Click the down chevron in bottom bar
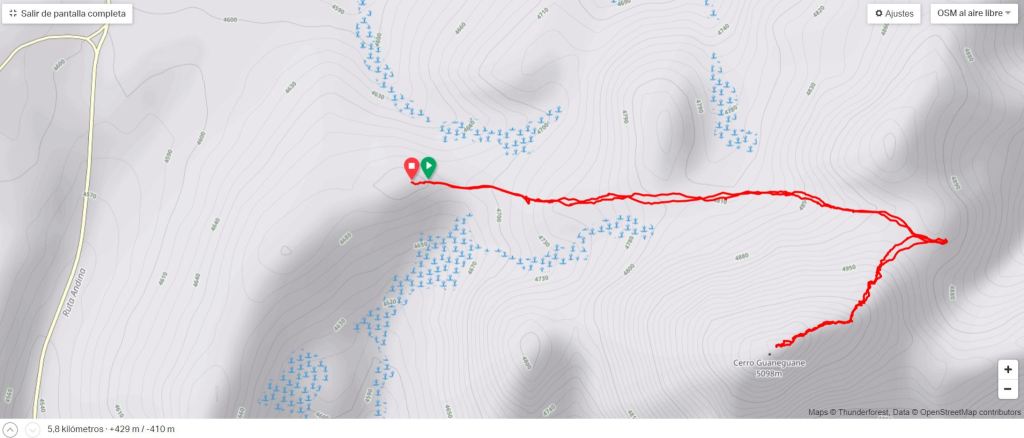 coord(31,430)
